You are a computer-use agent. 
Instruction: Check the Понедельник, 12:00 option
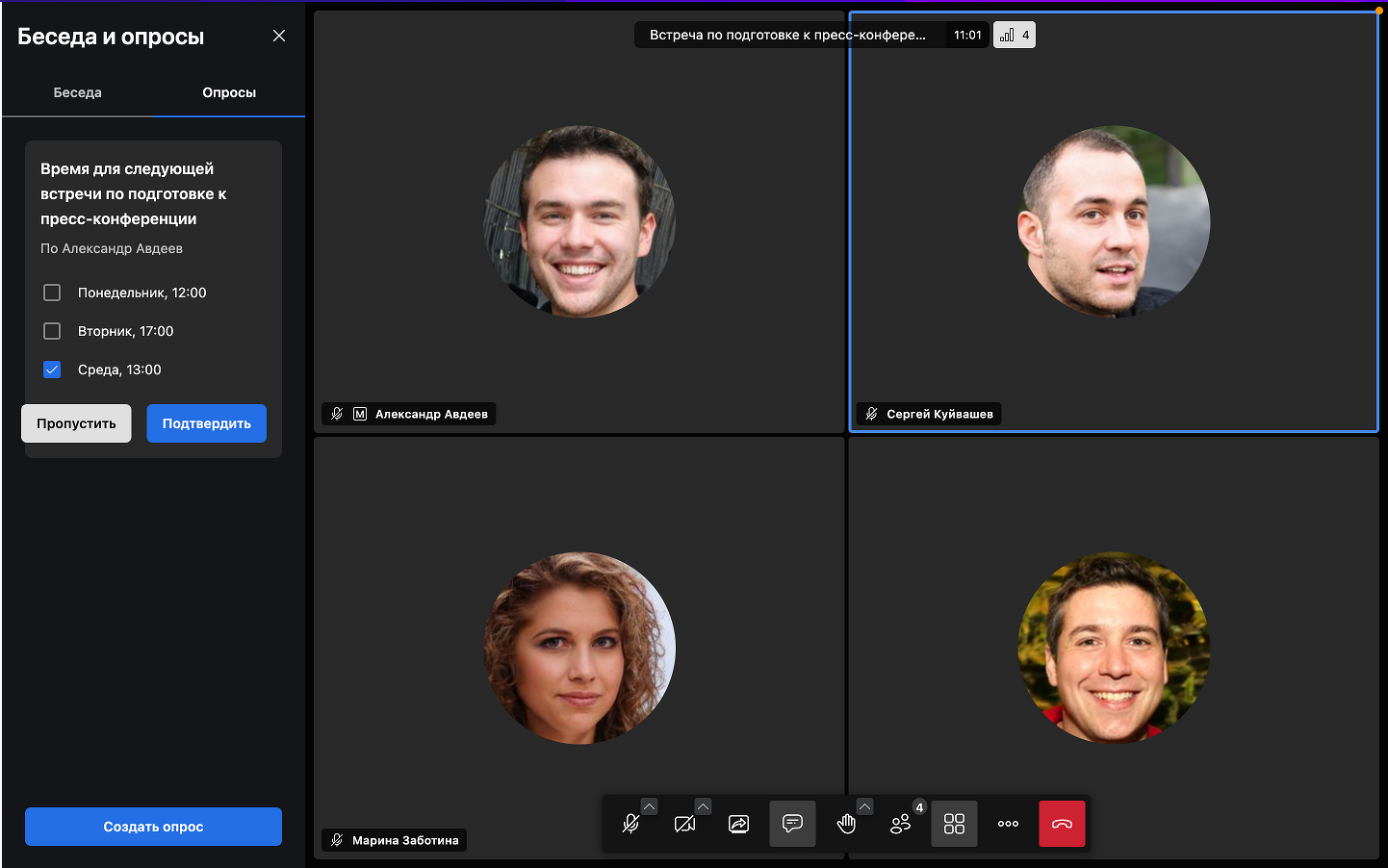(x=52, y=293)
